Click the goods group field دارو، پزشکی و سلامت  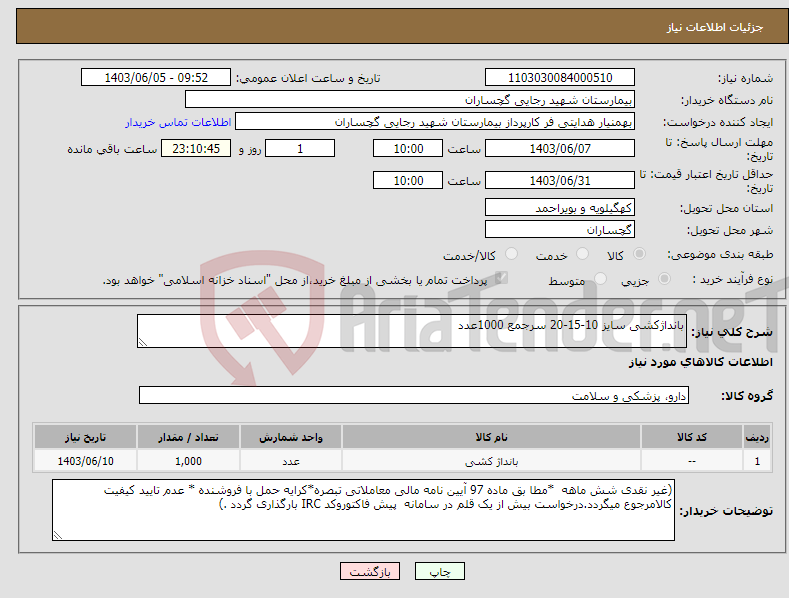click(414, 395)
